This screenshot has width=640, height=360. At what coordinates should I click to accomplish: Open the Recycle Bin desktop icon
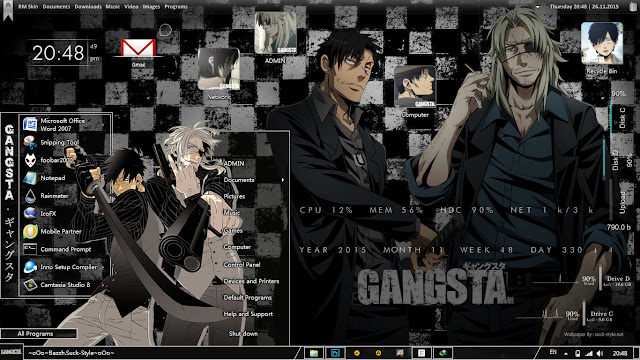point(602,43)
